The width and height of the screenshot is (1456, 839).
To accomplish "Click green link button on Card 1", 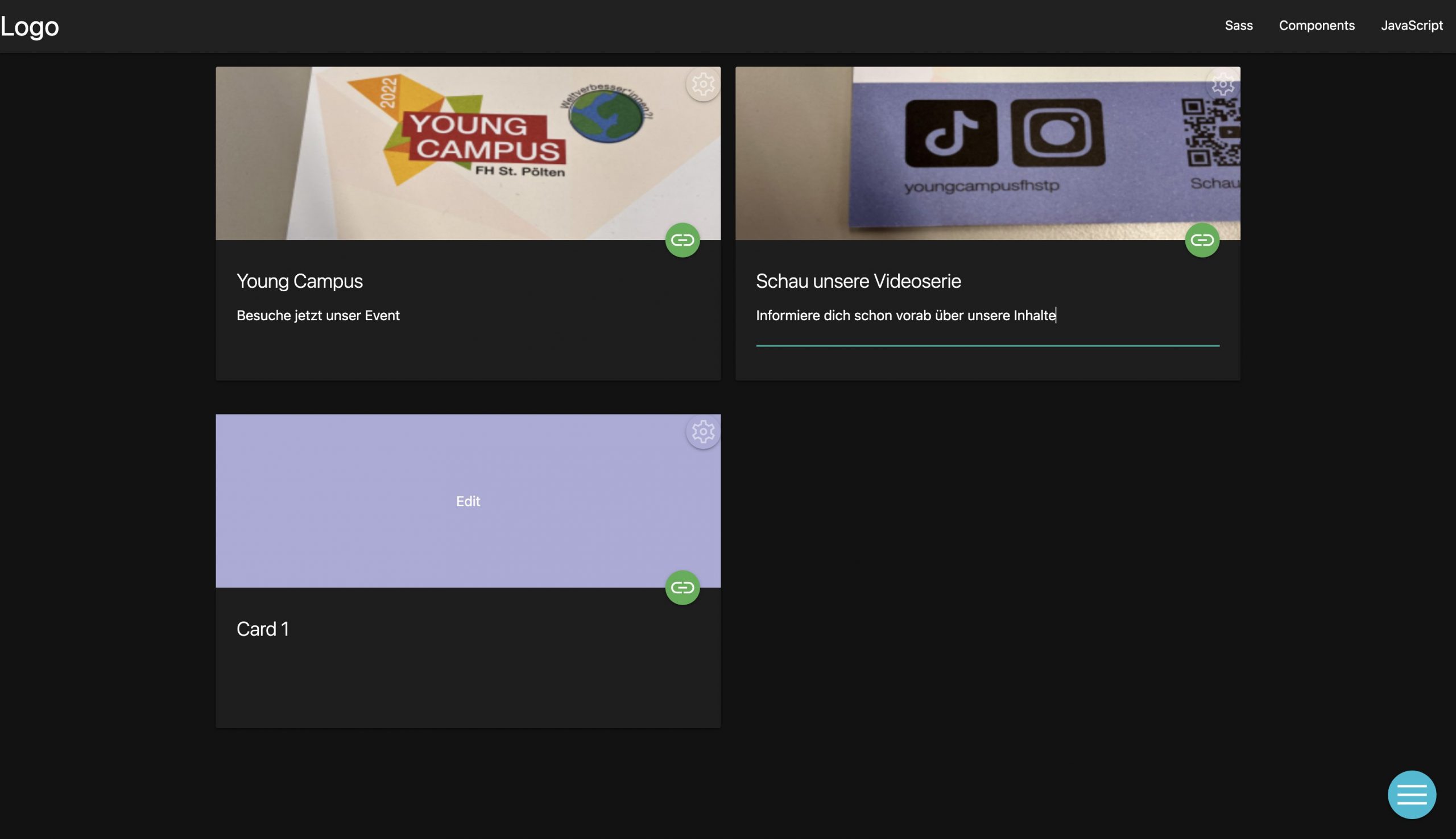I will 682,587.
